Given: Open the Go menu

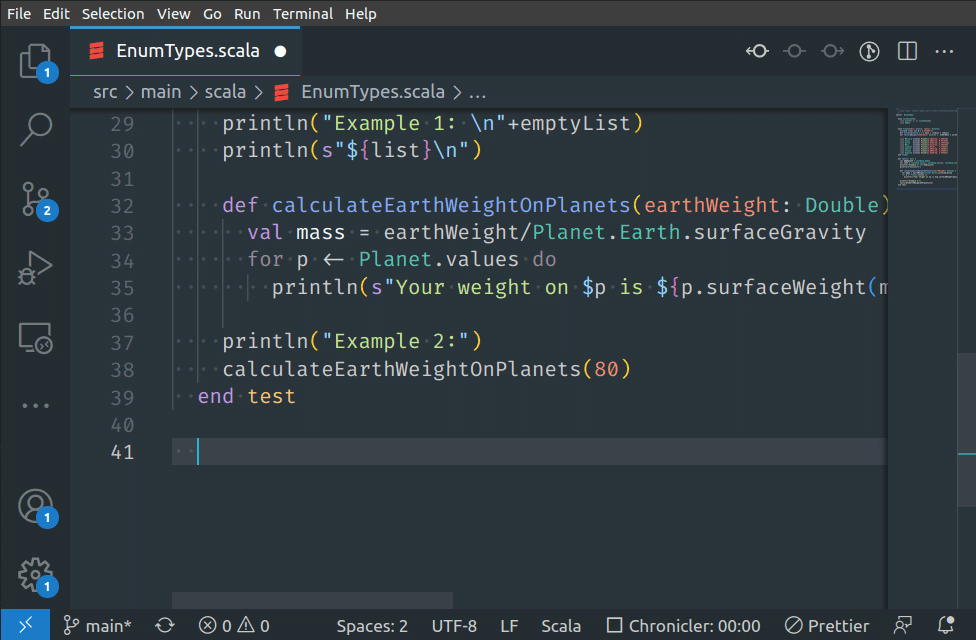Looking at the screenshot, I should pos(212,14).
